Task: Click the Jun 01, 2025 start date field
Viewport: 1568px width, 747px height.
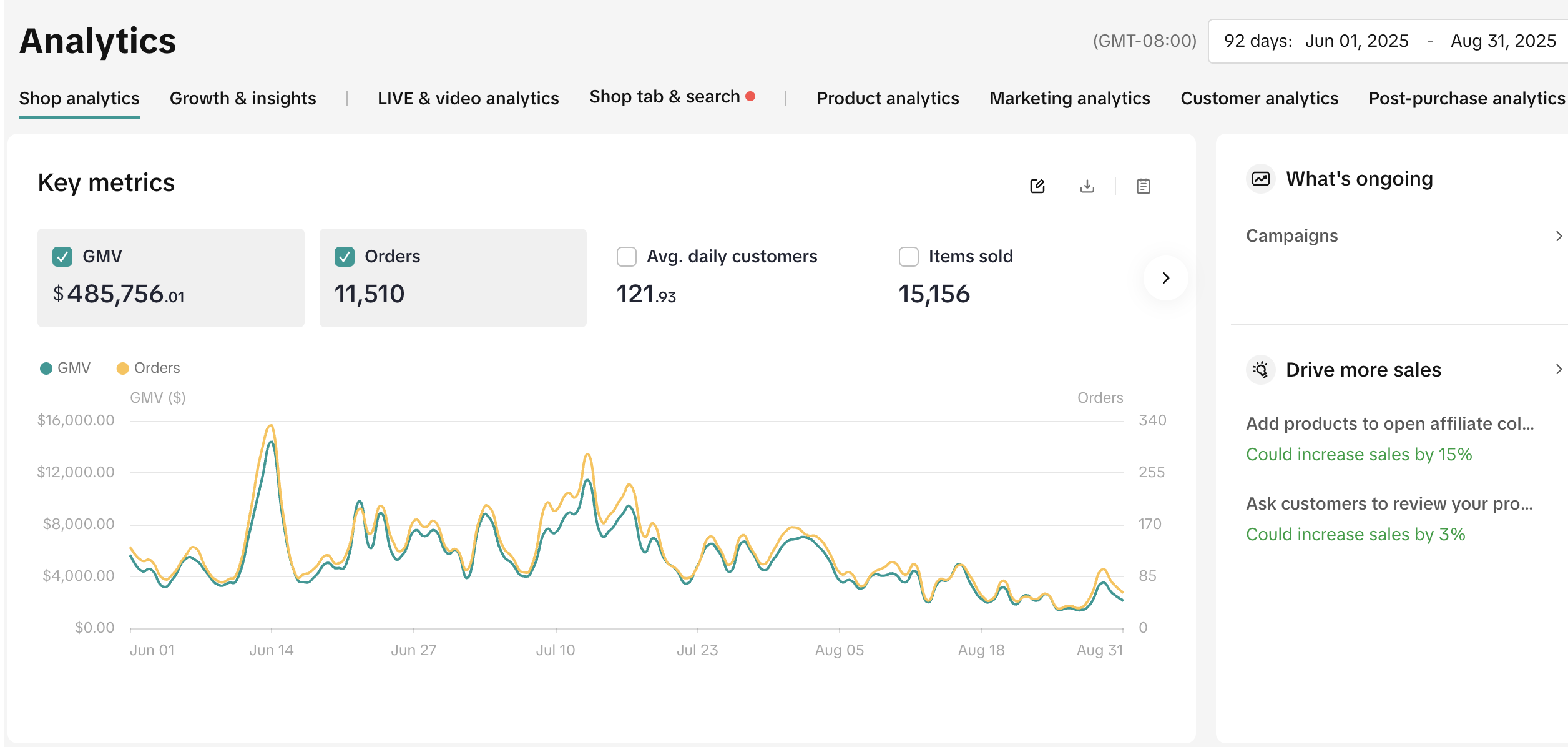Action: [1356, 41]
